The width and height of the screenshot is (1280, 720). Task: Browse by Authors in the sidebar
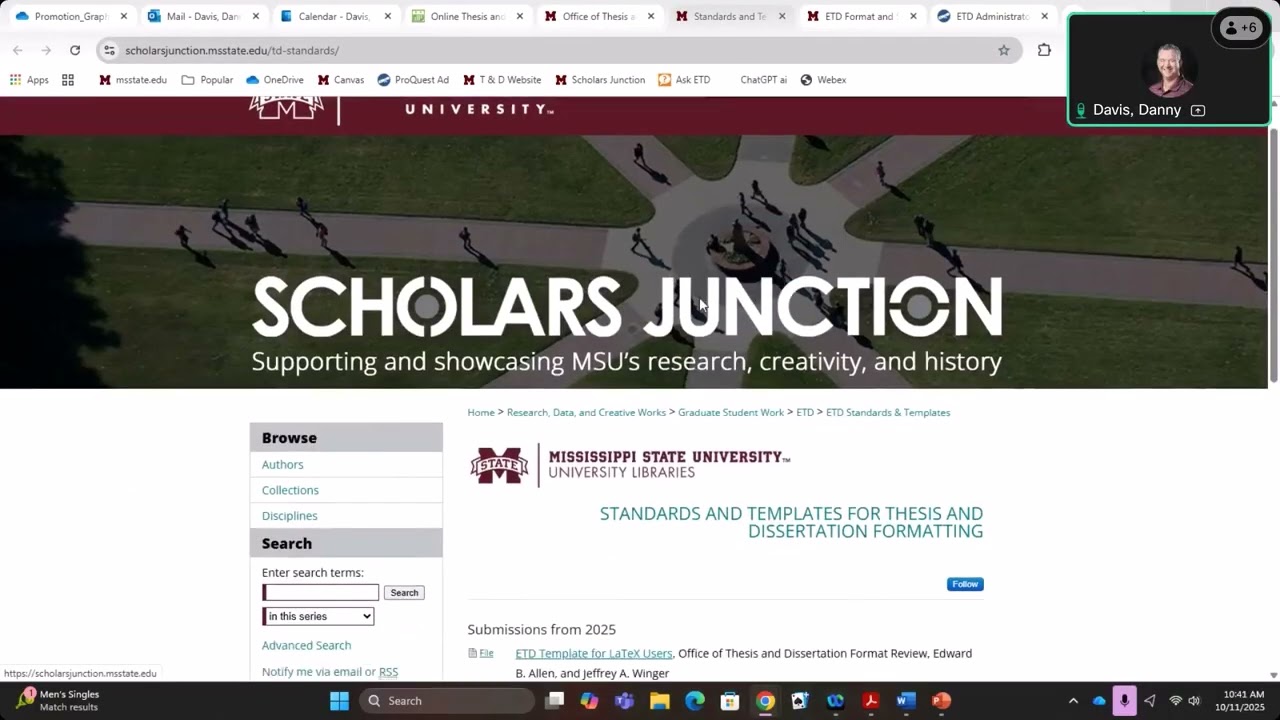(x=283, y=464)
